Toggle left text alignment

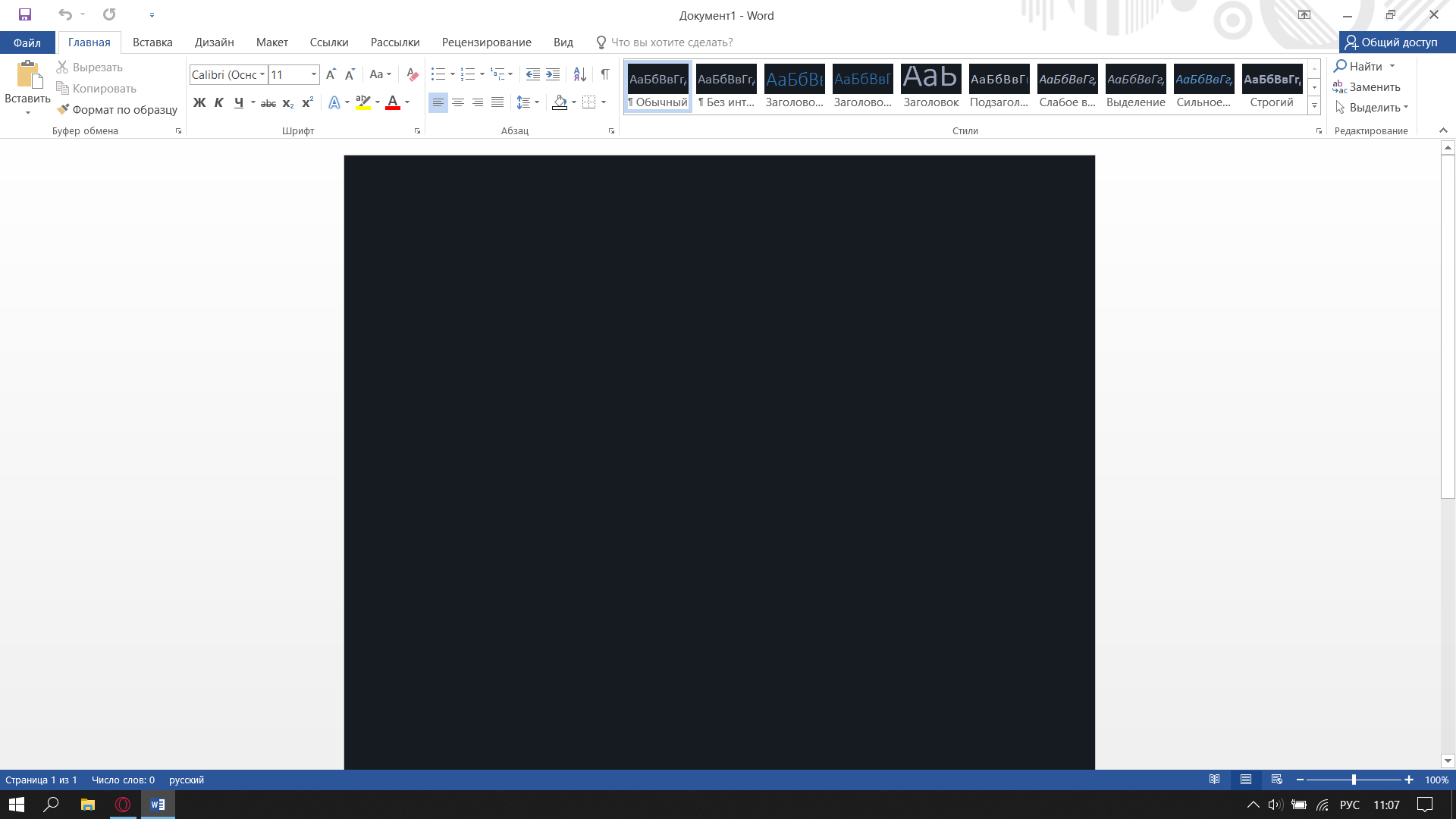[x=438, y=102]
